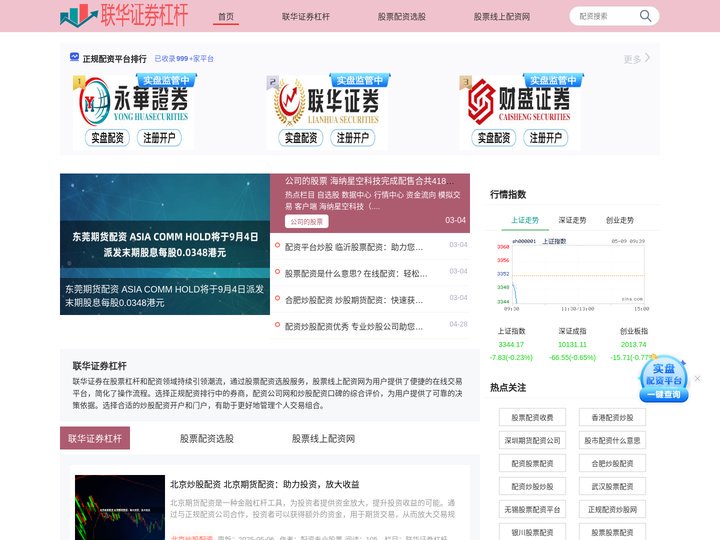Expand the 更多 chevron link
The width and height of the screenshot is (720, 540).
[x=637, y=58]
